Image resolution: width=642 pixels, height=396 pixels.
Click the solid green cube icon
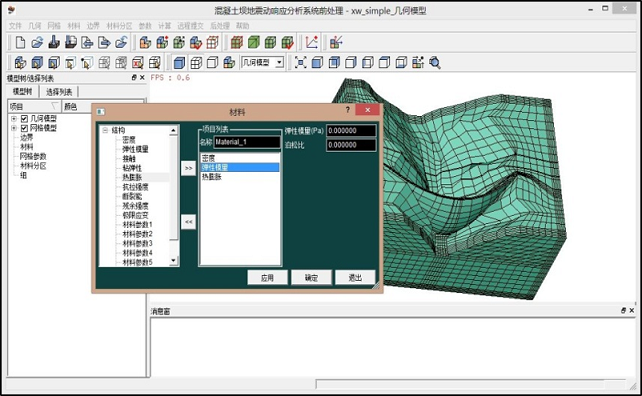pos(254,42)
